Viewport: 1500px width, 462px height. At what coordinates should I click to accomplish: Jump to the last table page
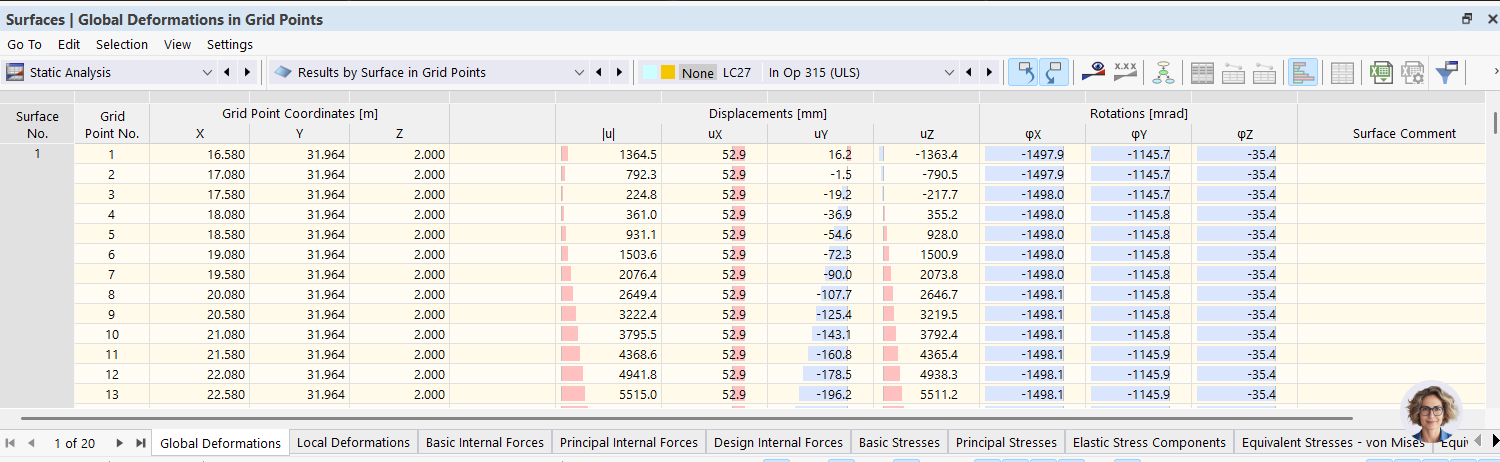(x=140, y=442)
